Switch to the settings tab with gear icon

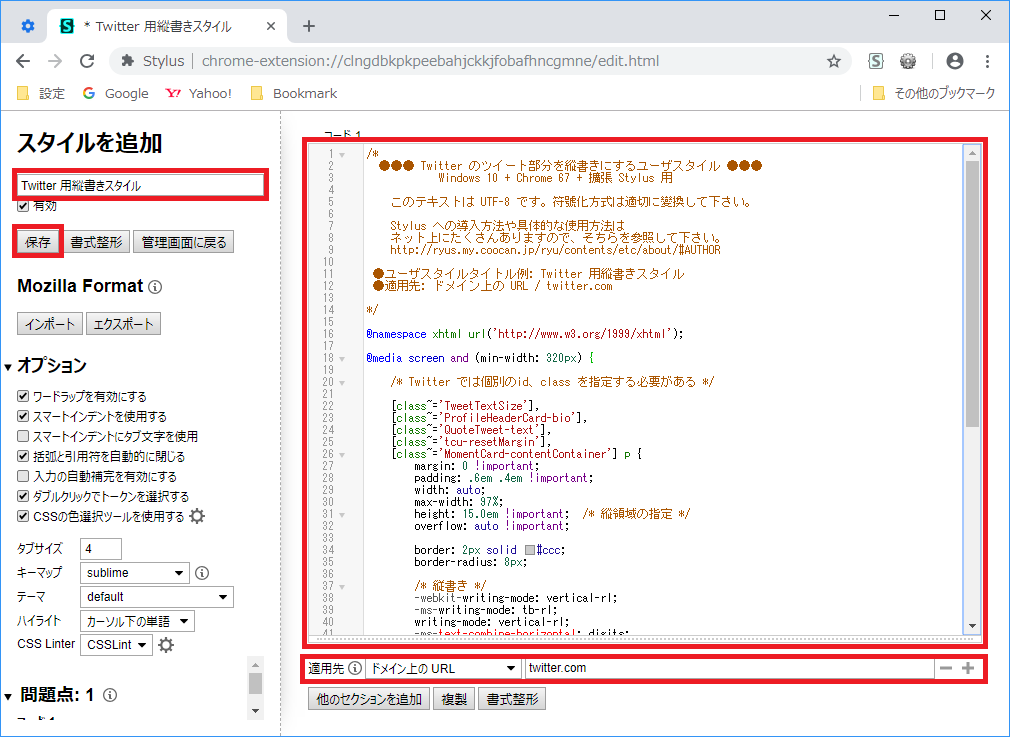[x=28, y=26]
